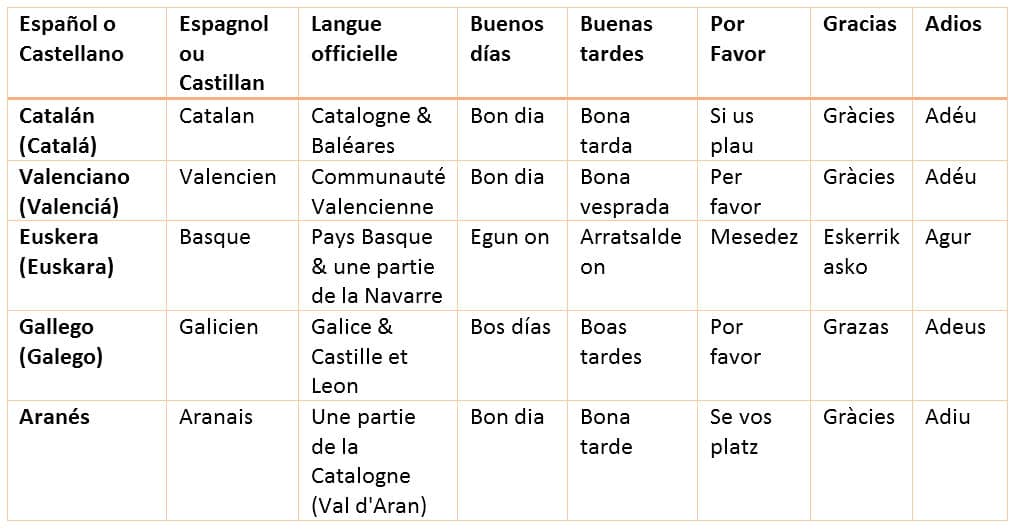Click the "Catalán (Catalá)" row label
The height and width of the screenshot is (530, 1017).
pos(58,130)
